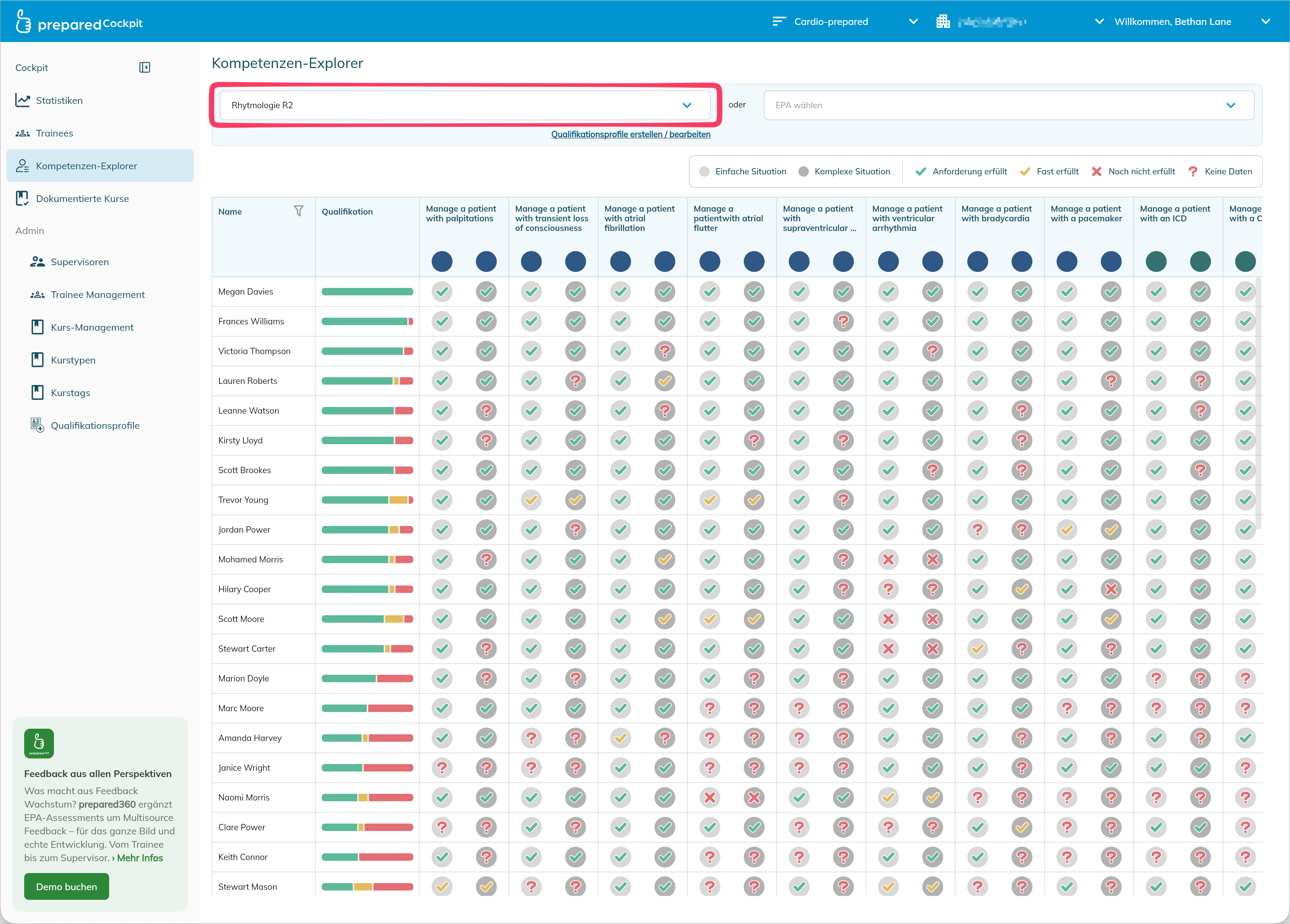This screenshot has height=924, width=1290.
Task: Click the building organization icon in header
Action: (x=943, y=22)
